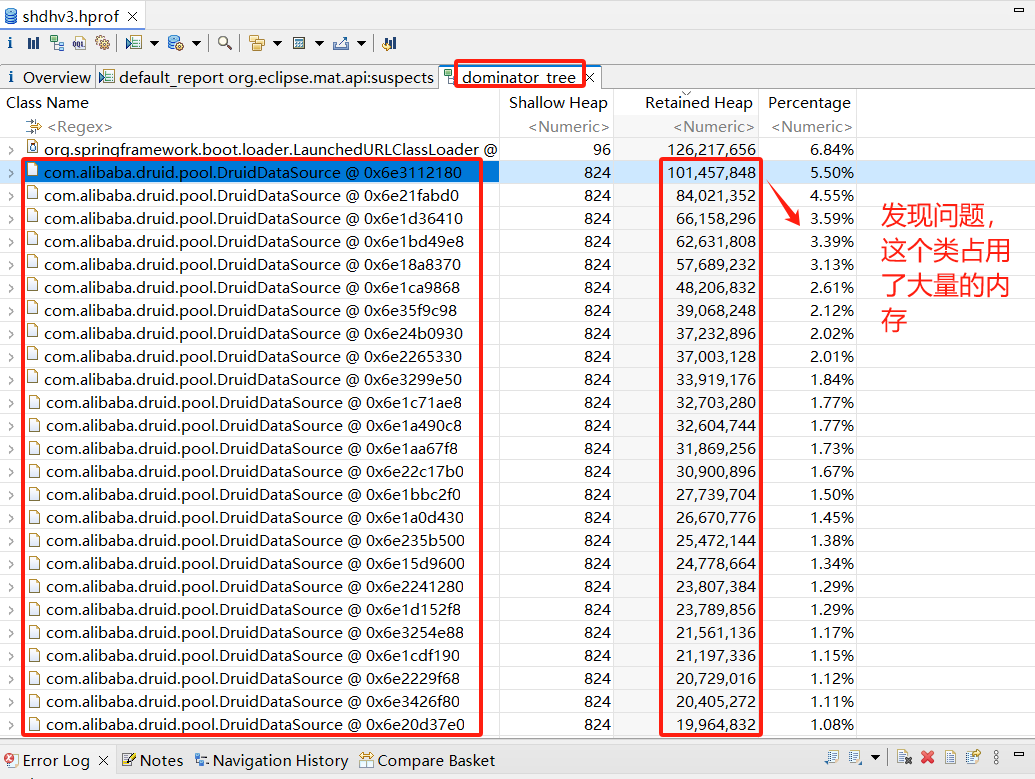Click the Run Expert System Test report icon
This screenshot has width=1035, height=779.
[x=134, y=44]
